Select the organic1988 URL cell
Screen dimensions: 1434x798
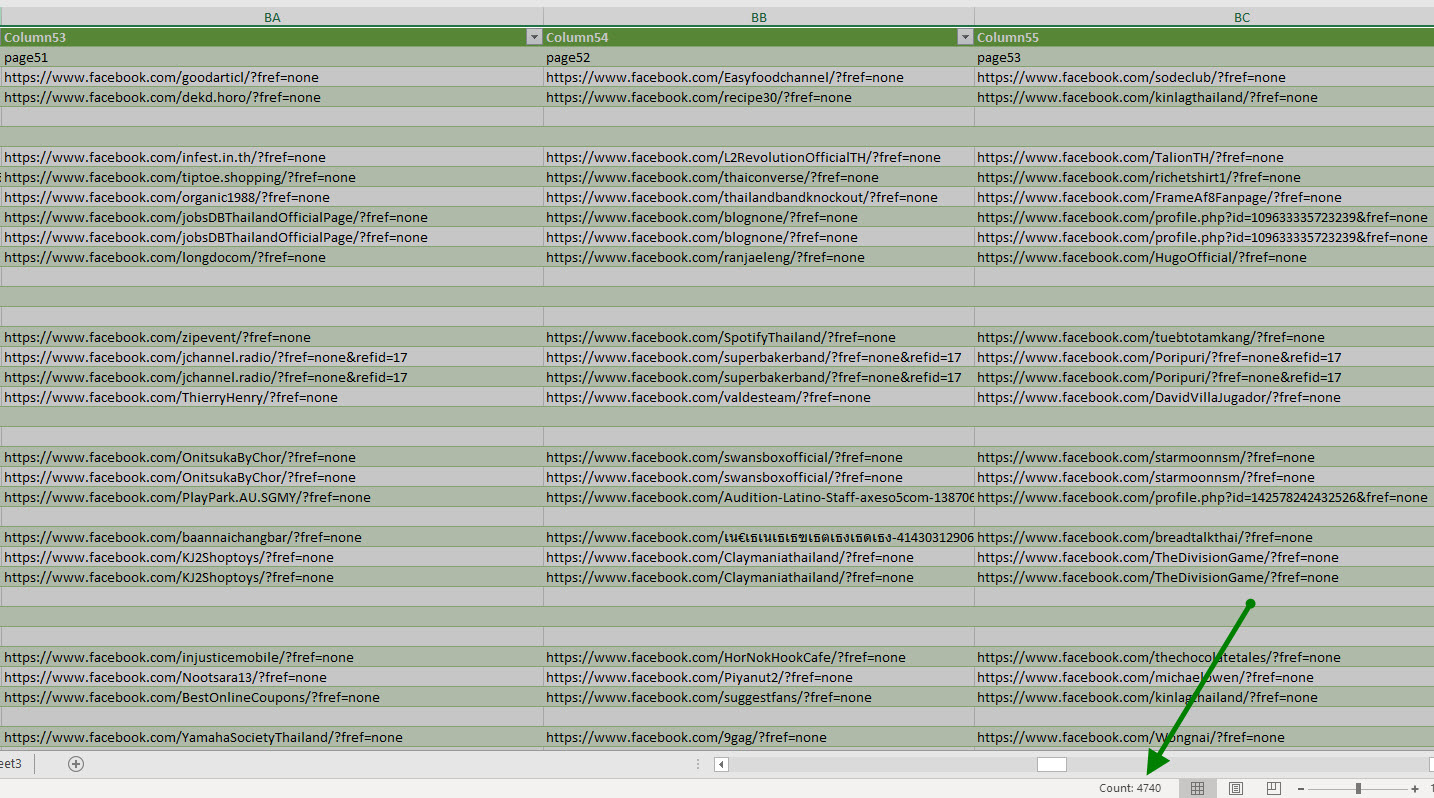pyautogui.click(x=272, y=197)
